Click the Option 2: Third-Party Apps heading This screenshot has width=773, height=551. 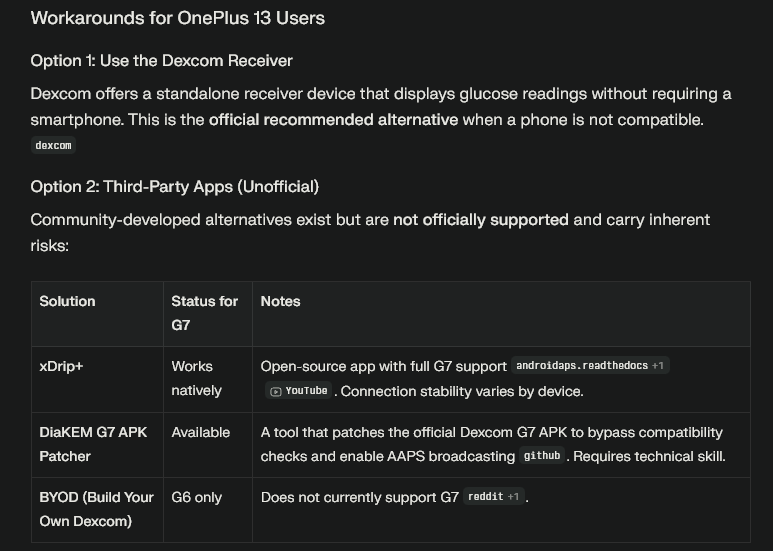pos(174,186)
